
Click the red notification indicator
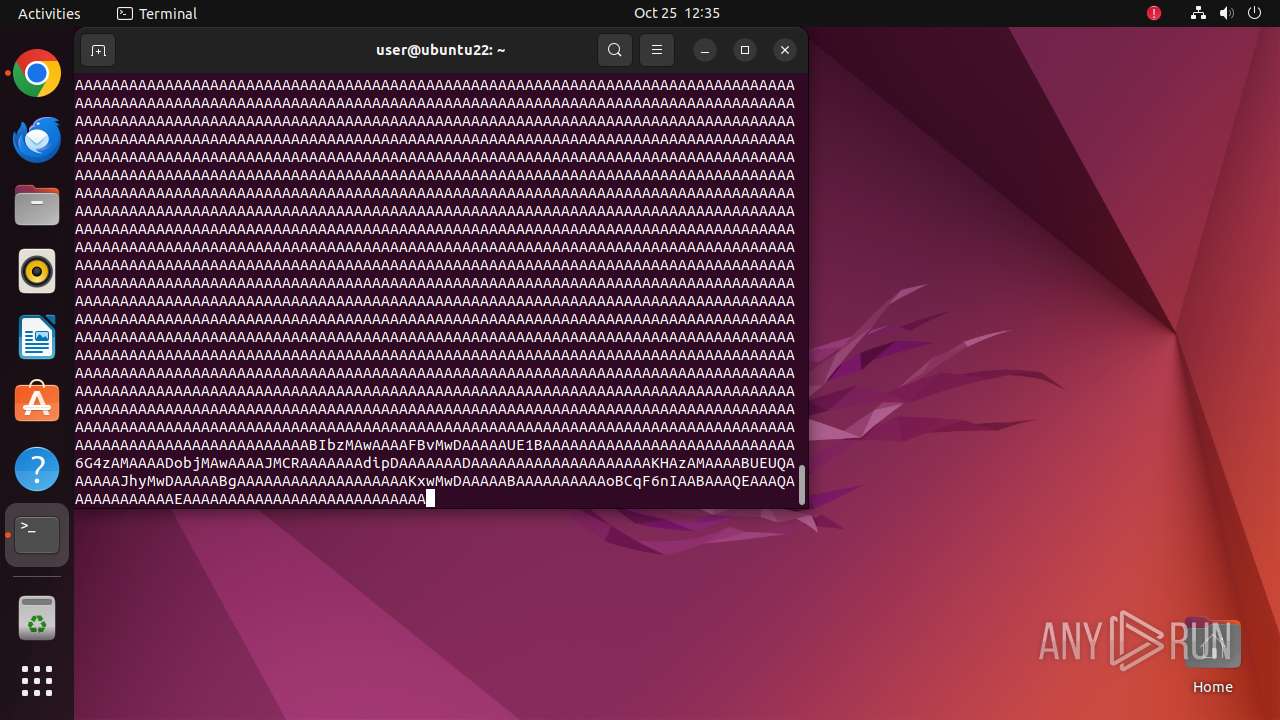(1154, 13)
